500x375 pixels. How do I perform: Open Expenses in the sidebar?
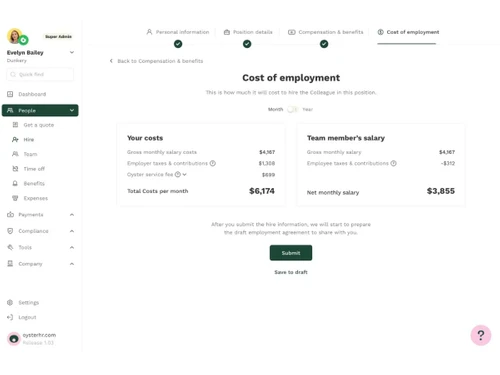(x=36, y=198)
